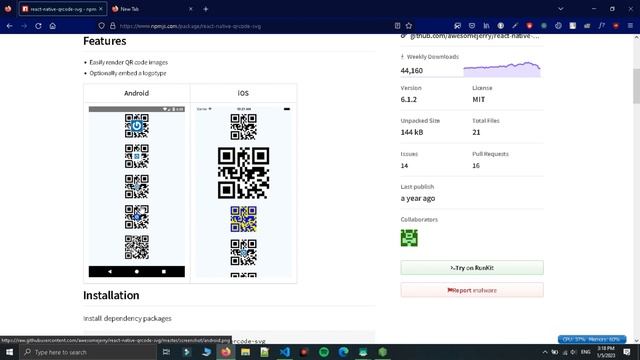640x360 pixels.
Task: Open the color picker eyedropper extension
Action: [x=515, y=26]
